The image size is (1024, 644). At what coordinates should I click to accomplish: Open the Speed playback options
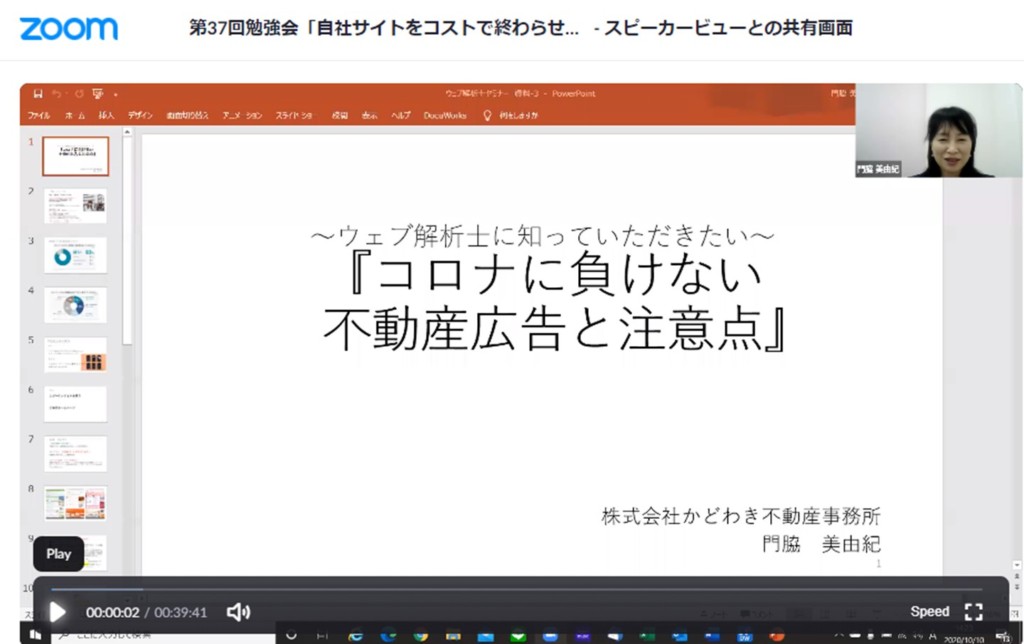click(929, 611)
